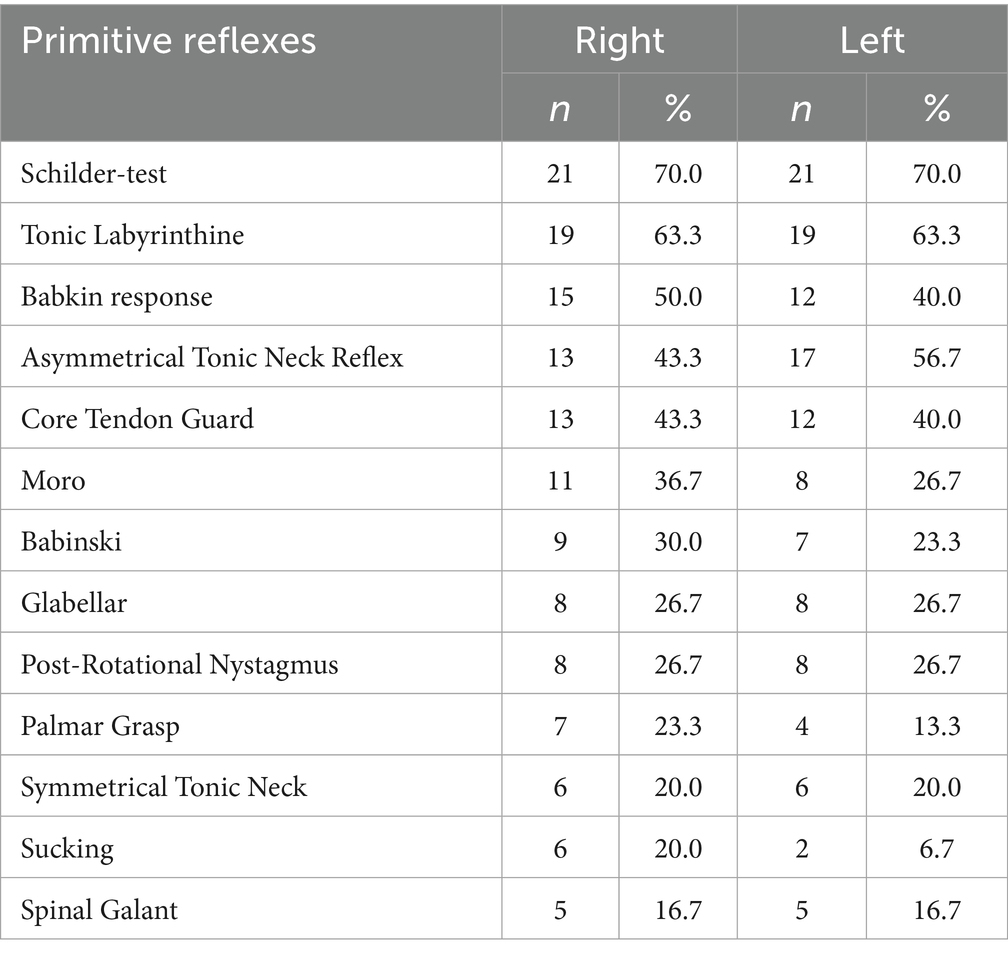Click the Spinal Galant row label
1008x957 pixels.
coord(99,910)
